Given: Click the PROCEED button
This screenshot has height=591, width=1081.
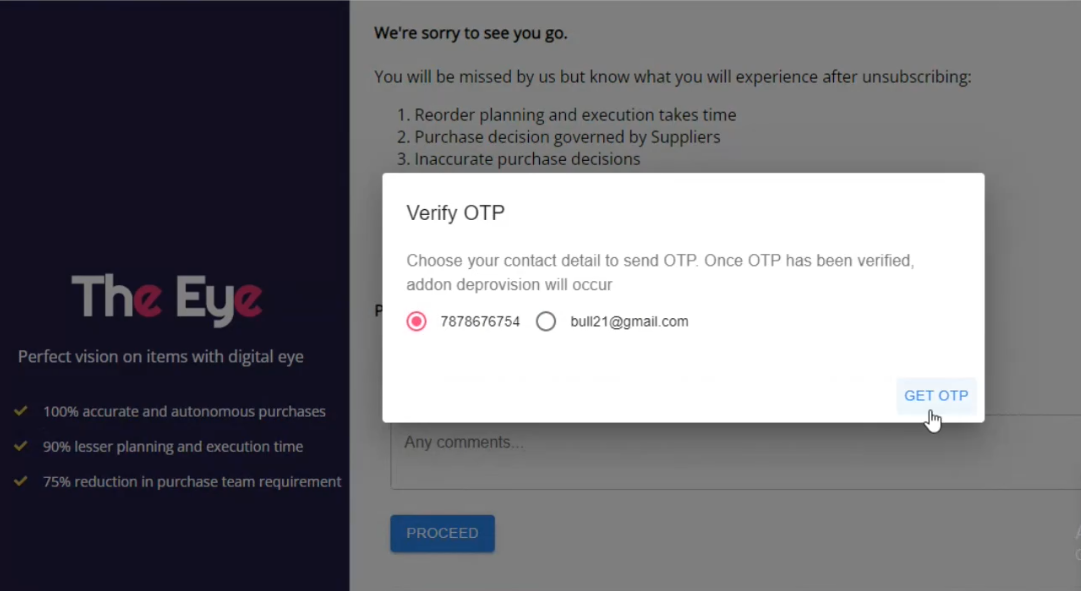Looking at the screenshot, I should click(x=442, y=533).
